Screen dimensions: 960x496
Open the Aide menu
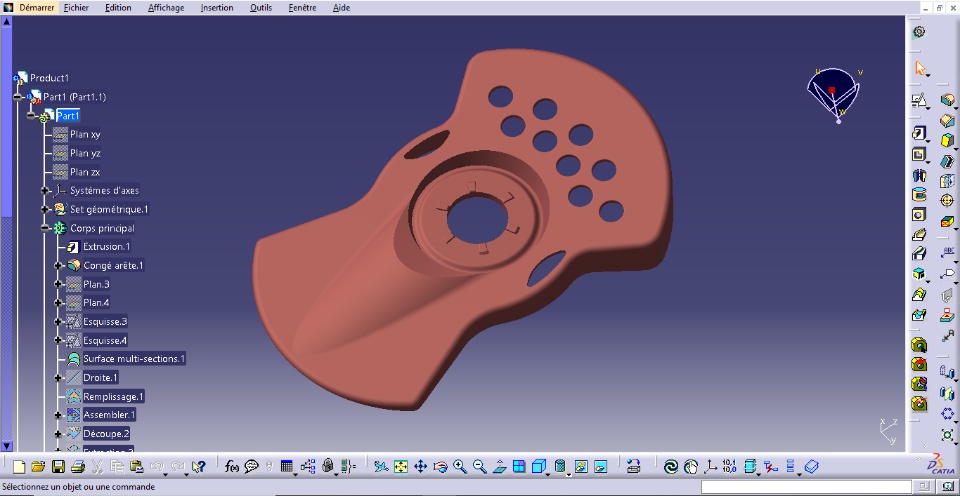coord(341,8)
